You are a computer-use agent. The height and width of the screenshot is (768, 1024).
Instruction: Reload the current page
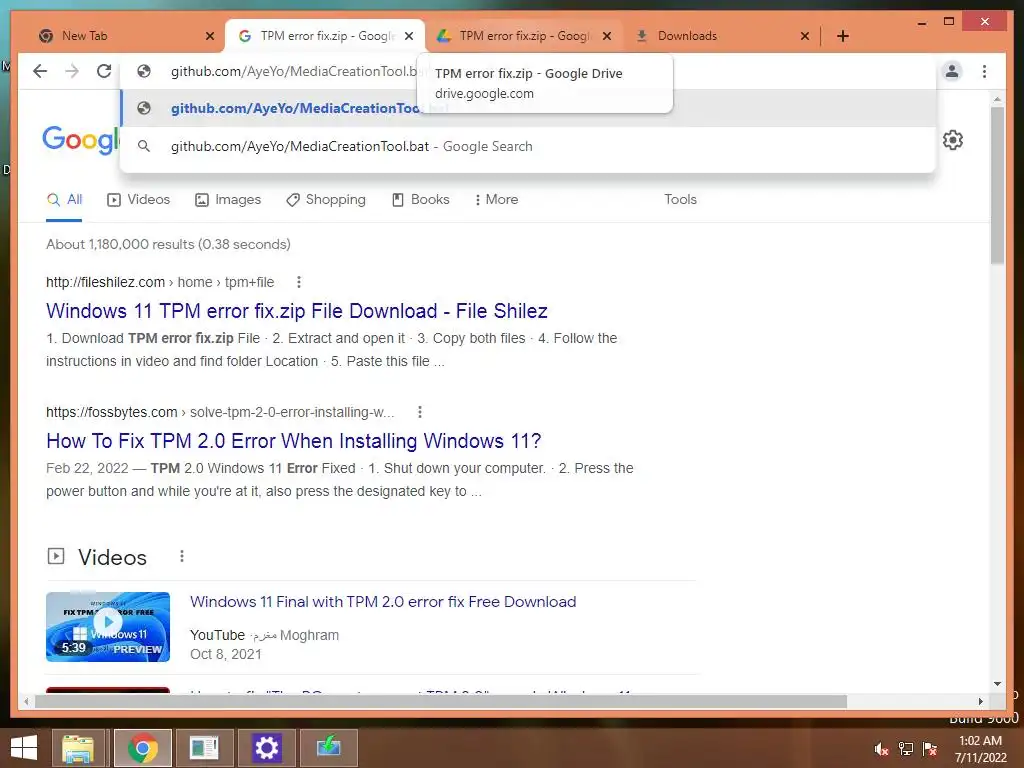click(x=104, y=71)
